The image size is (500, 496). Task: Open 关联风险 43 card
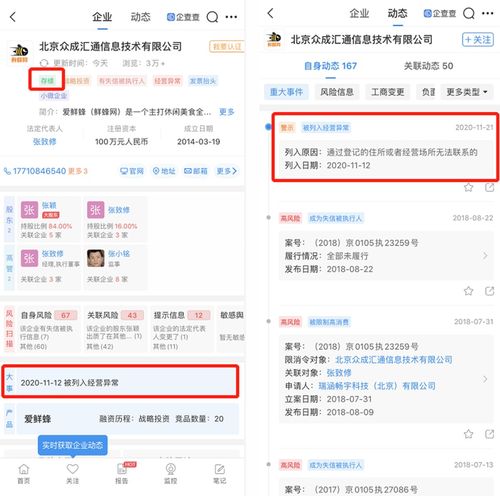coord(115,329)
